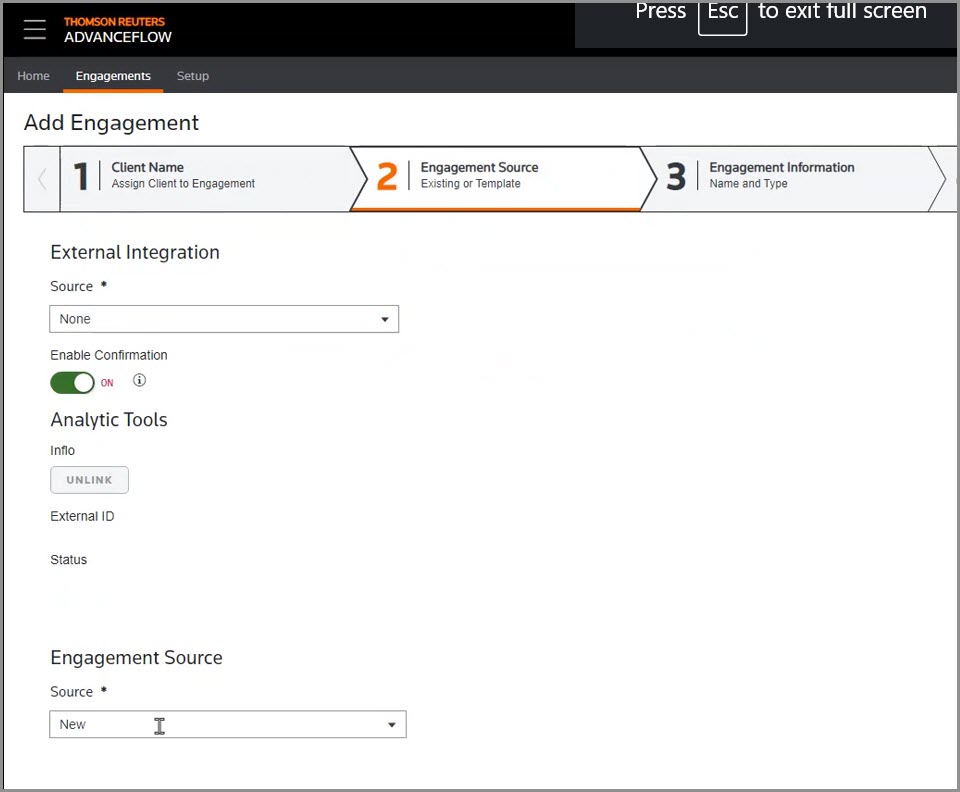Image resolution: width=960 pixels, height=792 pixels.
Task: Open the hamburger navigation menu
Action: coord(34,29)
